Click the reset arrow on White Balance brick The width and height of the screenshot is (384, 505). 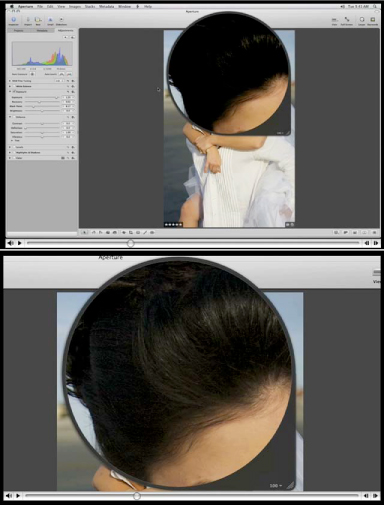click(x=68, y=86)
